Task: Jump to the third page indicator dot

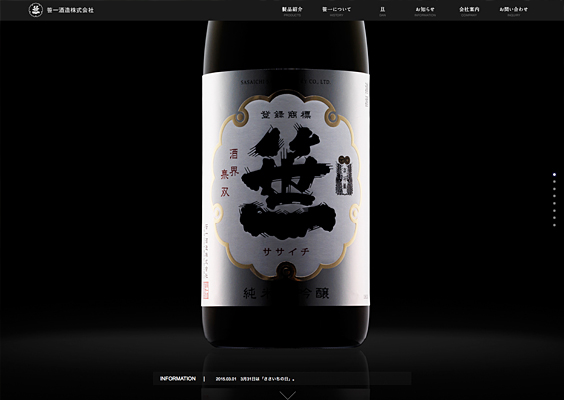Action: pyautogui.click(x=554, y=189)
